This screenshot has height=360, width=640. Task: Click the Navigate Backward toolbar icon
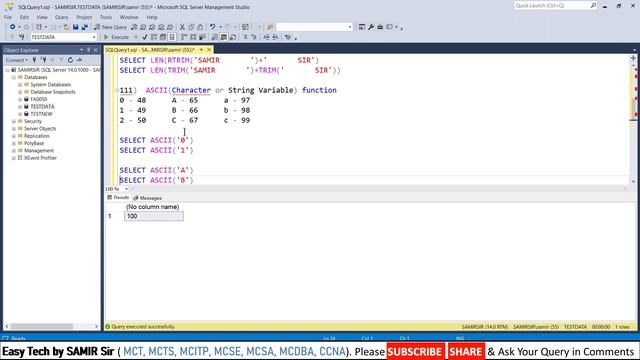(13, 27)
